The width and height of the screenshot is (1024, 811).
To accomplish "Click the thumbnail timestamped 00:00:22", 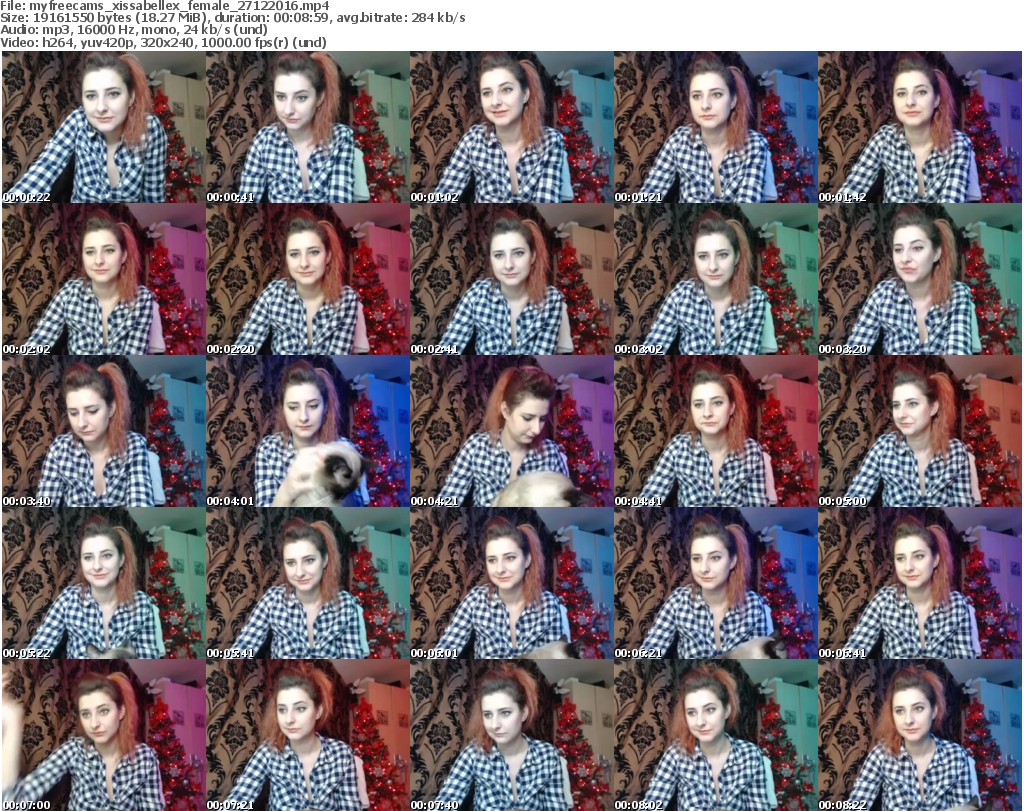I will tap(103, 127).
